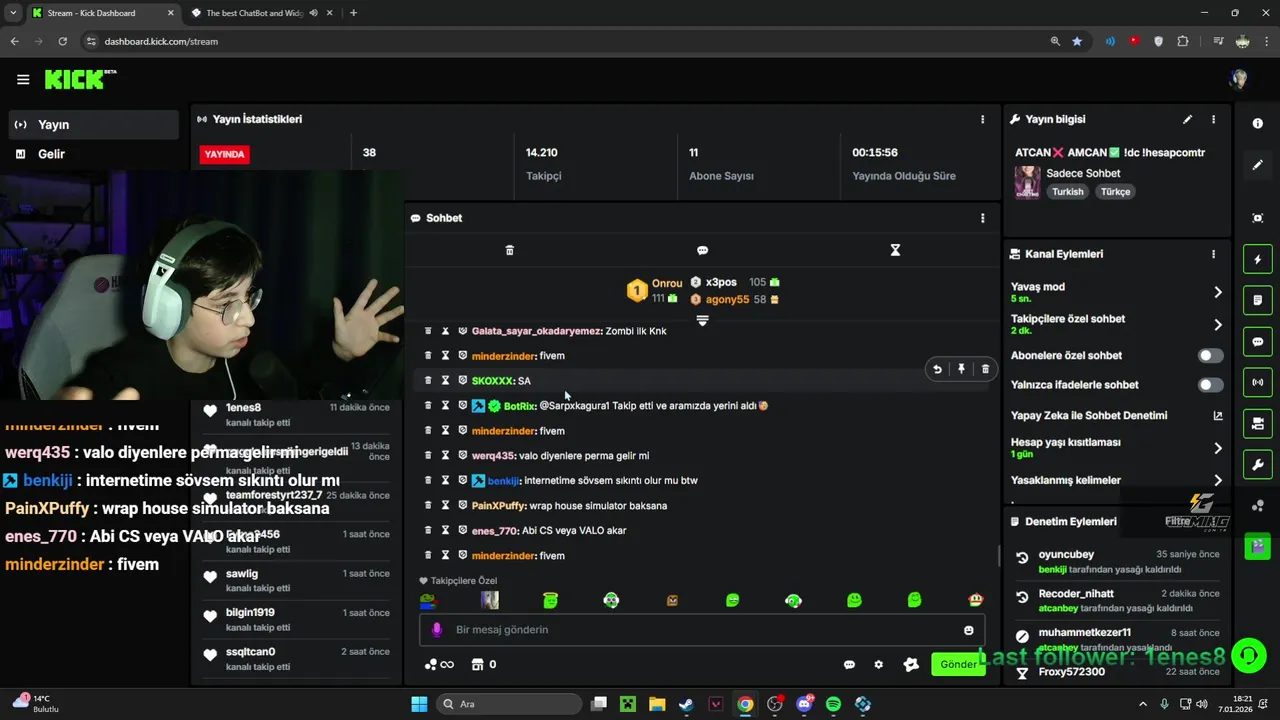Select the Pepe frog emote
Screen dimensions: 1280x720
pyautogui.click(x=428, y=600)
